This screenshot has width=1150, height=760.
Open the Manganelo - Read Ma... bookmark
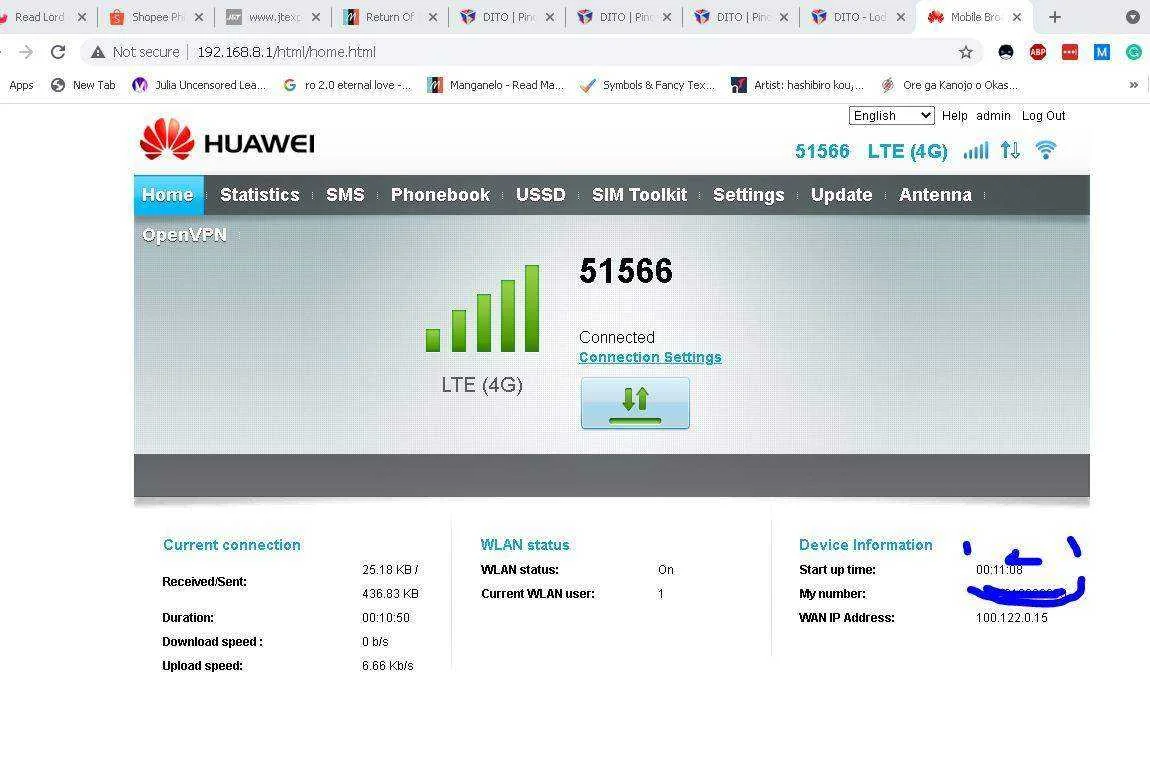click(497, 85)
